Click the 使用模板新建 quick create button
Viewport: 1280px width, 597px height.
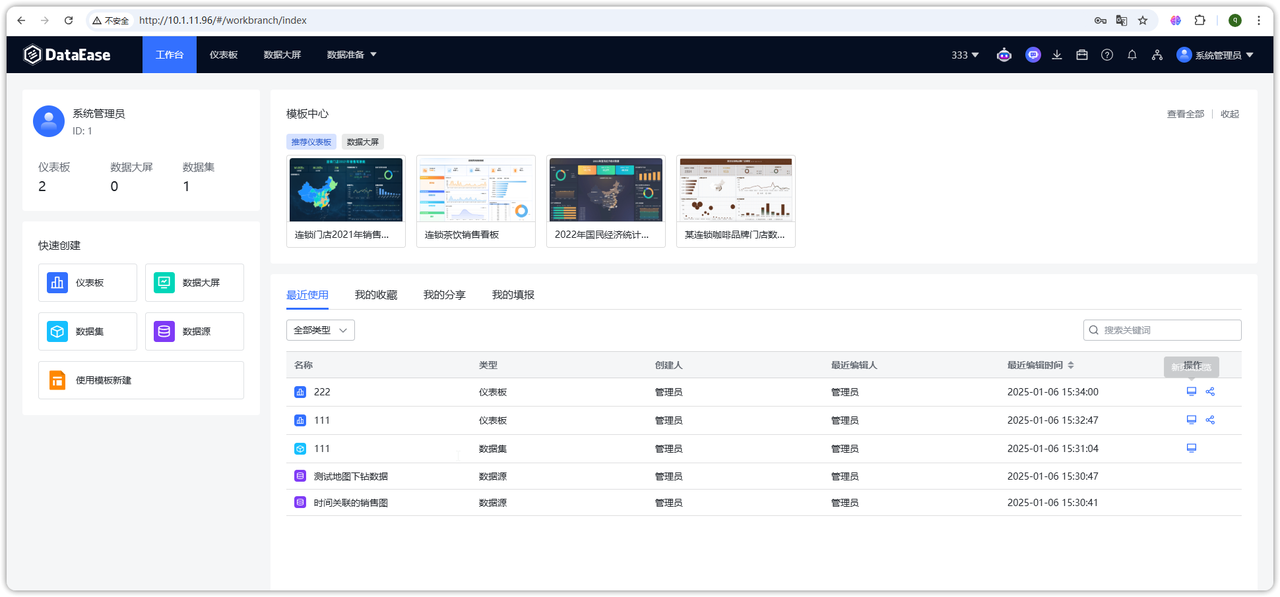click(141, 380)
